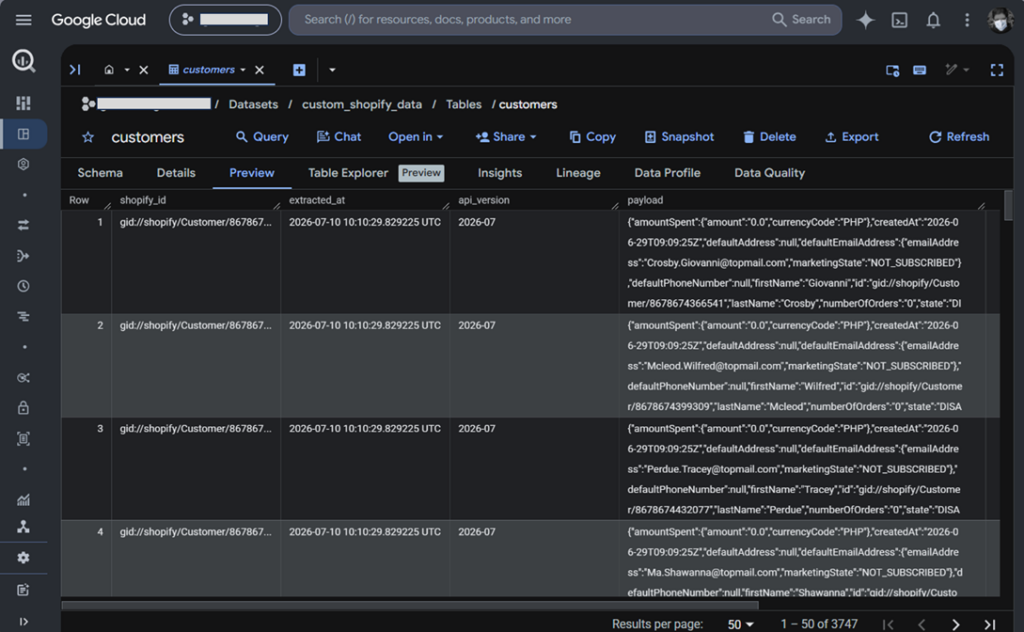
Task: Open notifications bell
Action: (x=933, y=20)
